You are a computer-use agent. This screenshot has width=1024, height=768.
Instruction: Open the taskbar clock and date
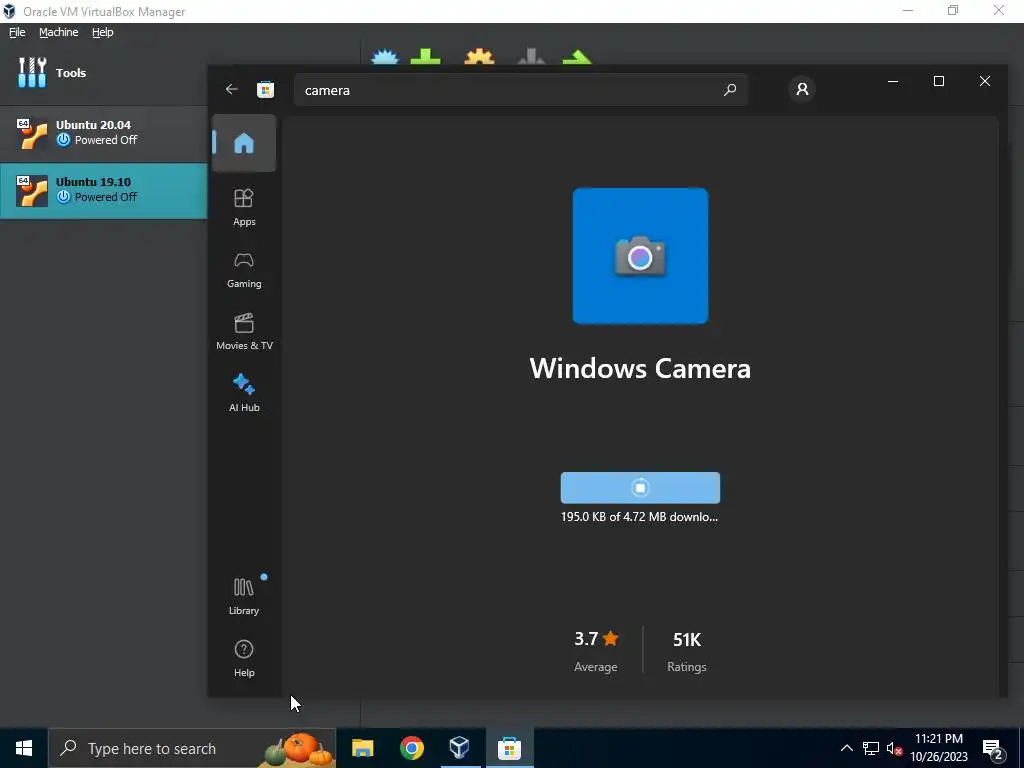pyautogui.click(x=939, y=748)
